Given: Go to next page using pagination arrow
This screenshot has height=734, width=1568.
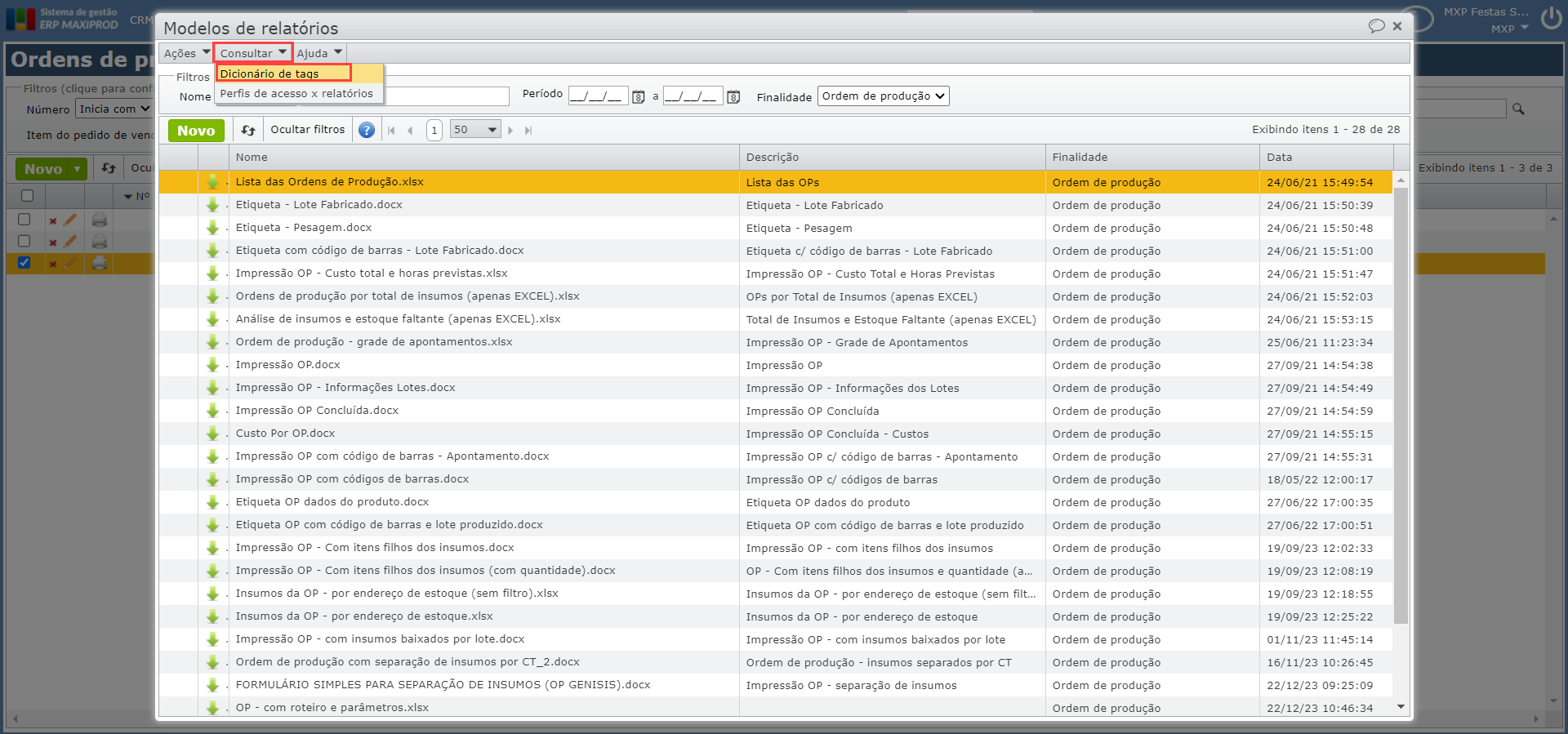Looking at the screenshot, I should (510, 131).
